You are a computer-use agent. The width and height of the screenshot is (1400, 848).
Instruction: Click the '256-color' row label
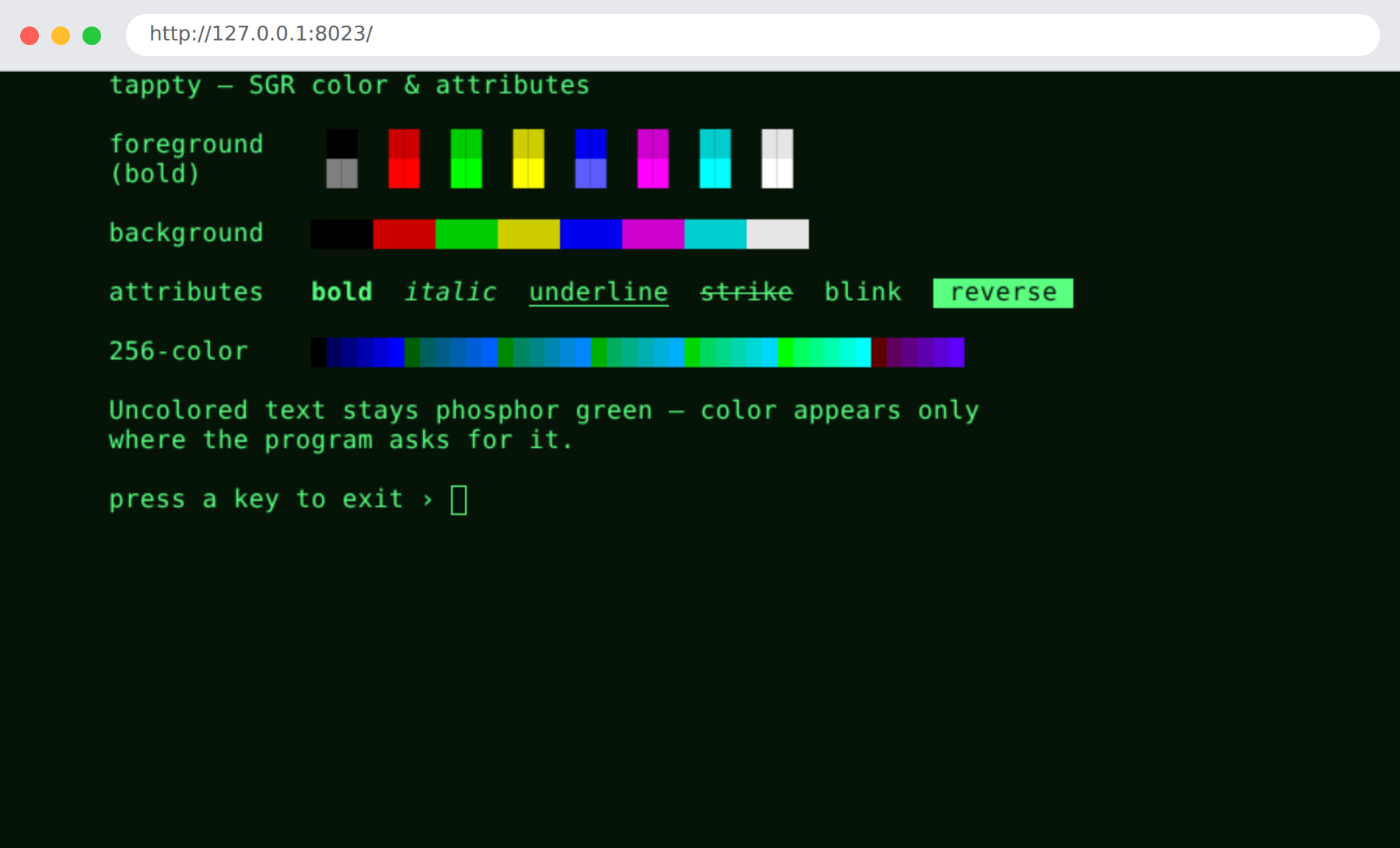(x=179, y=351)
